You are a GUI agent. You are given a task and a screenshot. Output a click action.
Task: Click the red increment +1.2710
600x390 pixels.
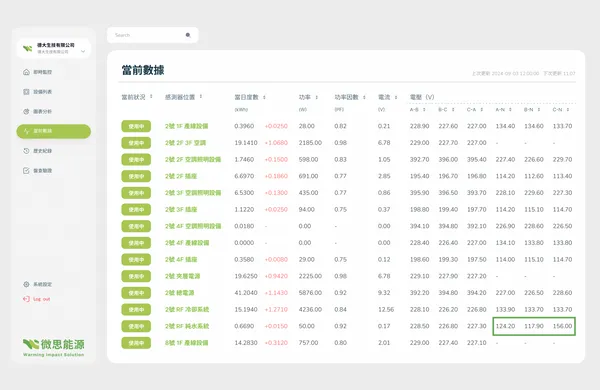(276, 310)
